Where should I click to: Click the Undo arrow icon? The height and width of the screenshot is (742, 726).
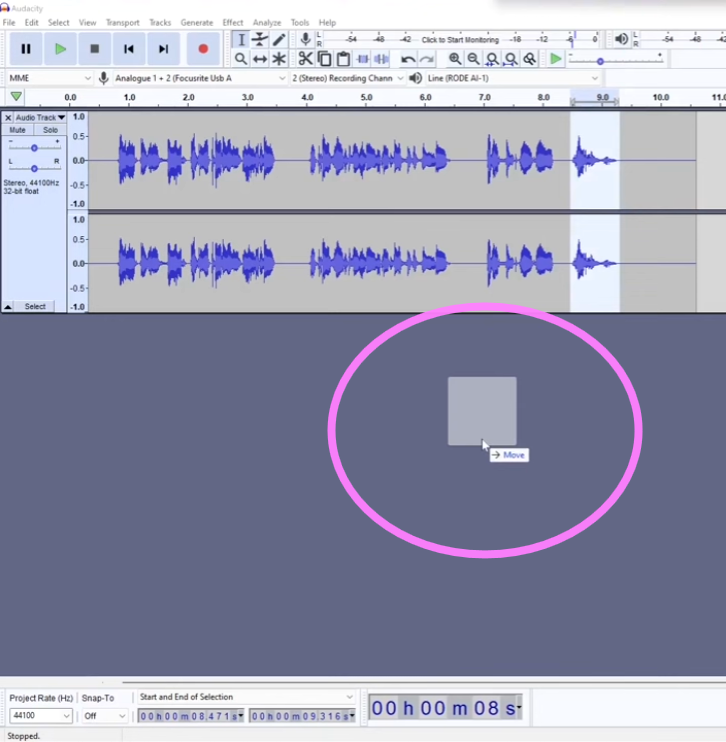[x=408, y=59]
